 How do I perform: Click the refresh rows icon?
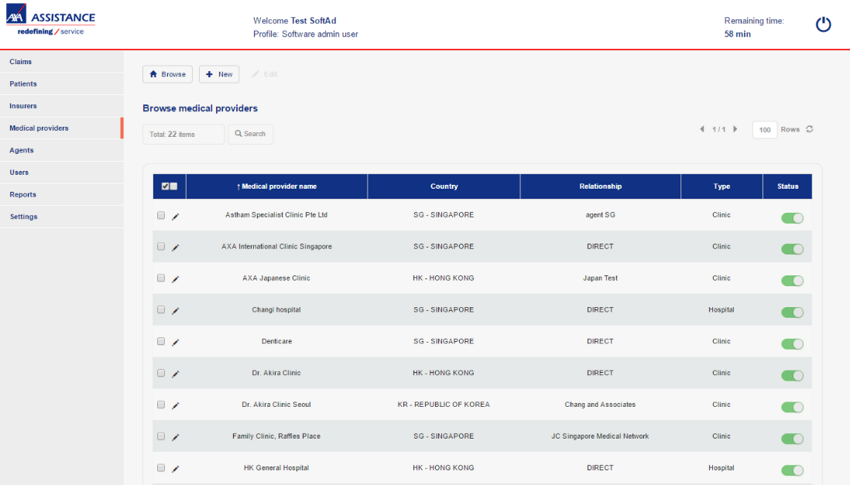coord(809,129)
